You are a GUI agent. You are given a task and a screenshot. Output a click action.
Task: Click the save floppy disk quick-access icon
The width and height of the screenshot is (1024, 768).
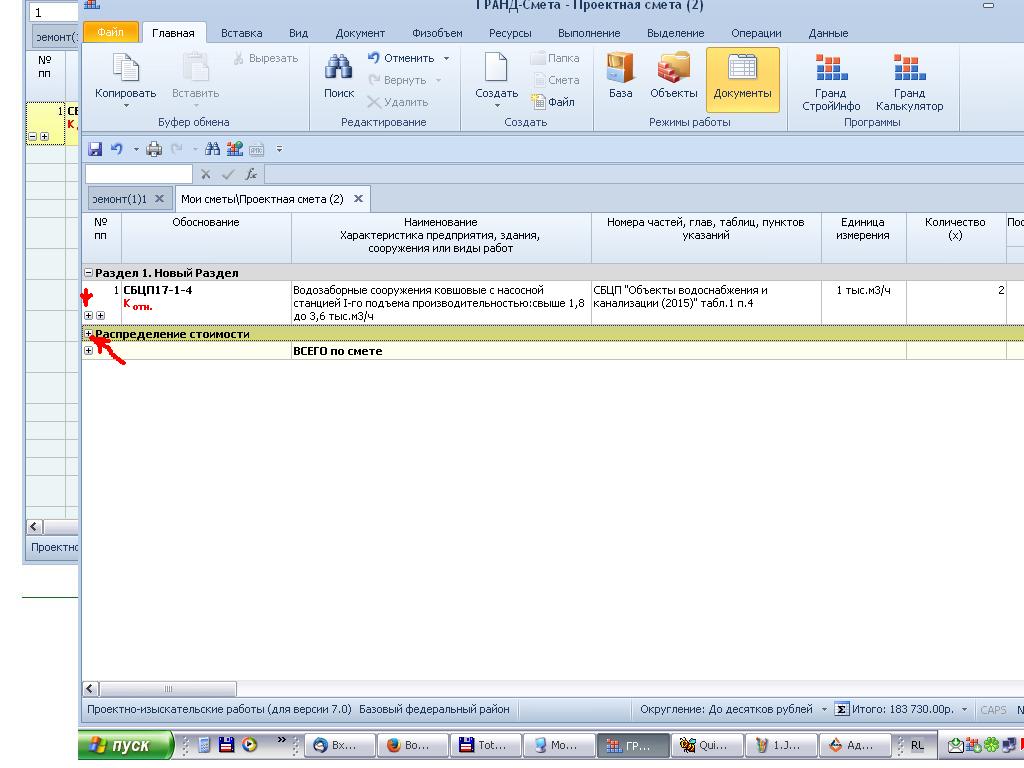pos(95,149)
